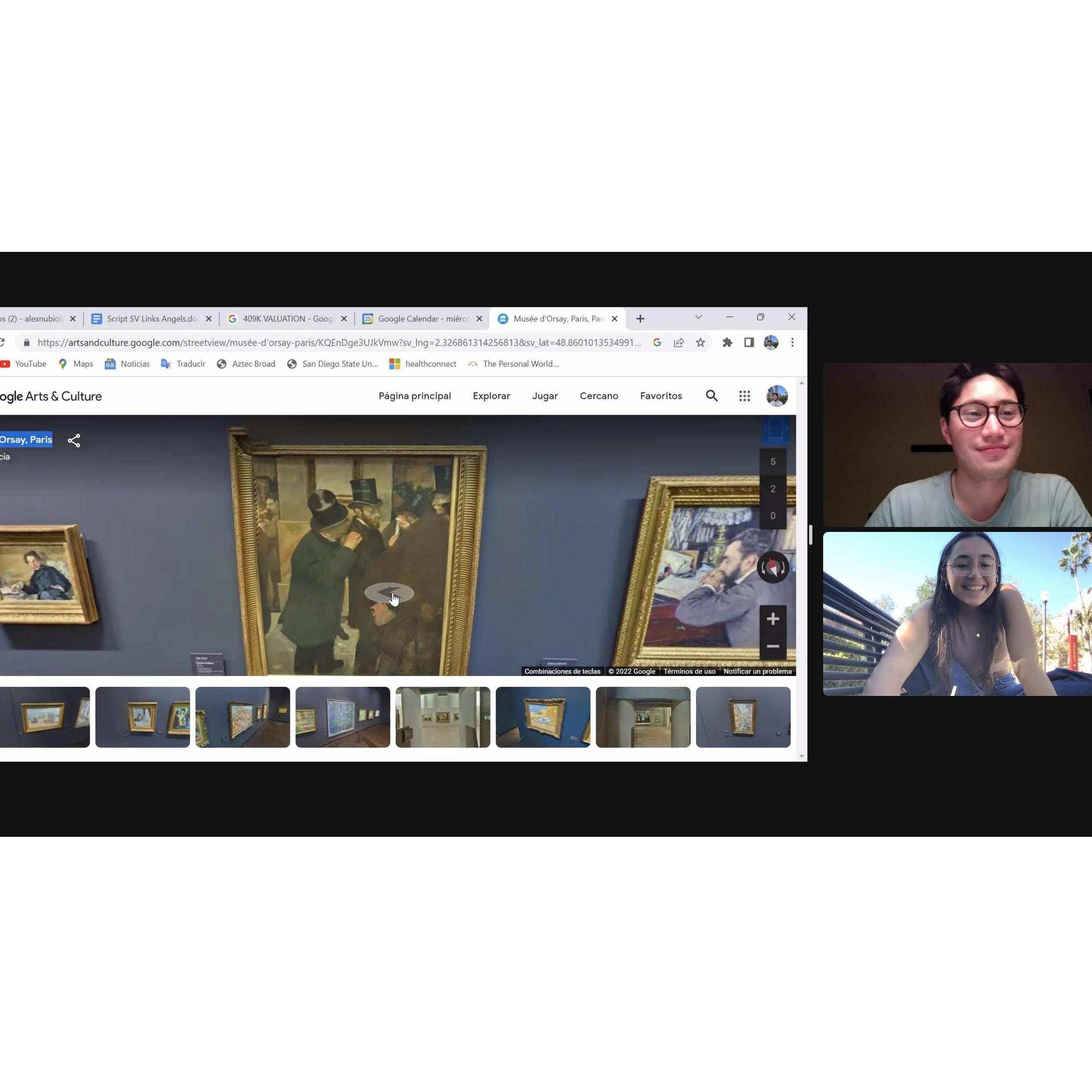
Task: Open the Google apps grid
Action: coord(744,396)
